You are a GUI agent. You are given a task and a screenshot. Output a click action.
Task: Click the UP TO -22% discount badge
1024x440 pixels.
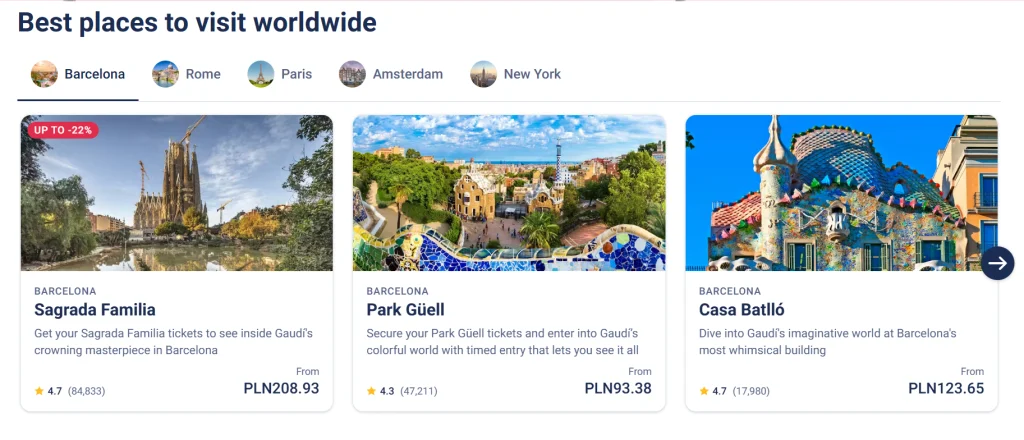point(61,130)
